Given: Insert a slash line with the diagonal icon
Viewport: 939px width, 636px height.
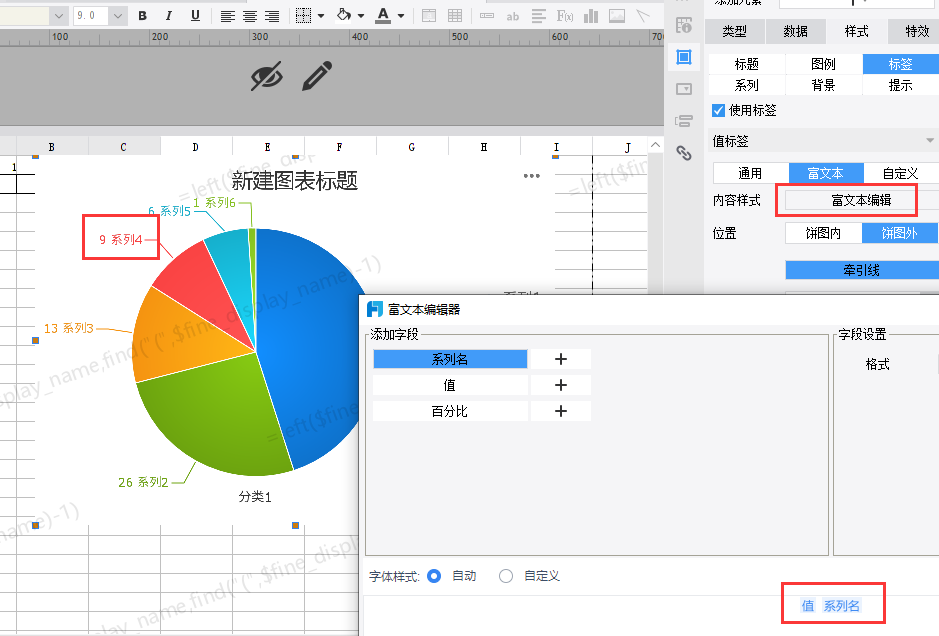Looking at the screenshot, I should click(x=643, y=16).
